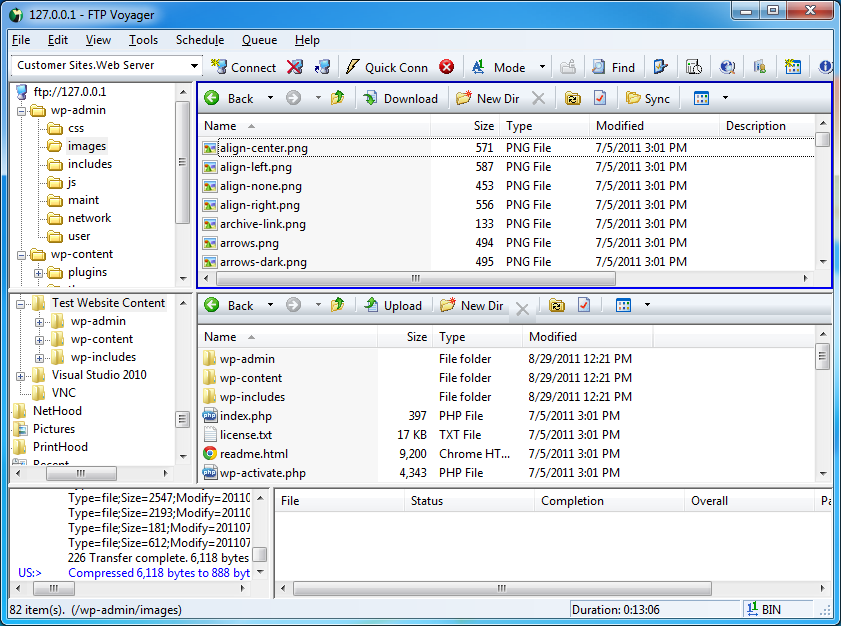
Task: Click the queue Completion column header
Action: coord(609,501)
